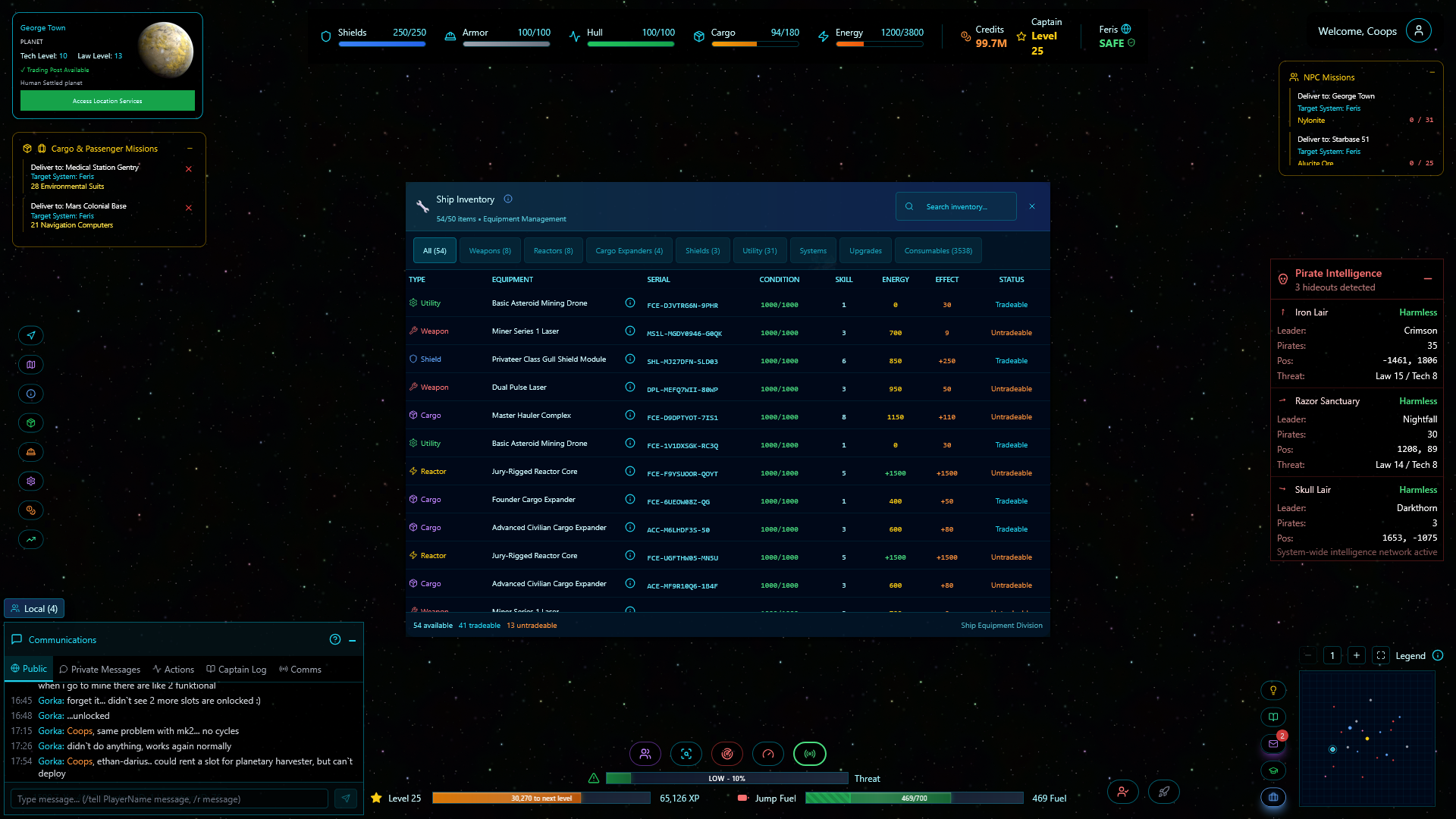
Task: Click the green cargo box sidebar icon
Action: pos(31,423)
